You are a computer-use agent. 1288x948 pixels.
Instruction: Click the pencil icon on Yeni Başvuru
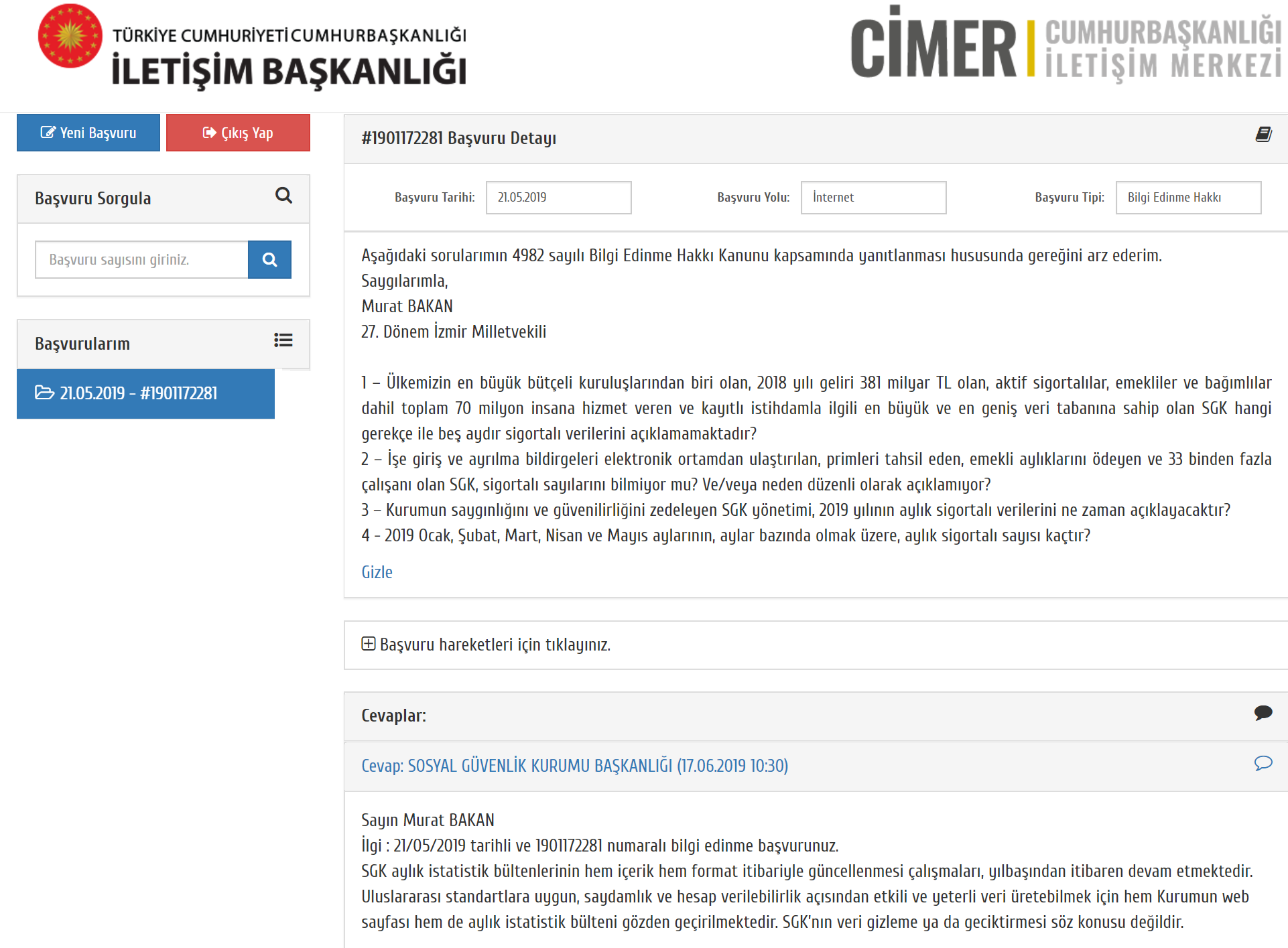point(48,132)
